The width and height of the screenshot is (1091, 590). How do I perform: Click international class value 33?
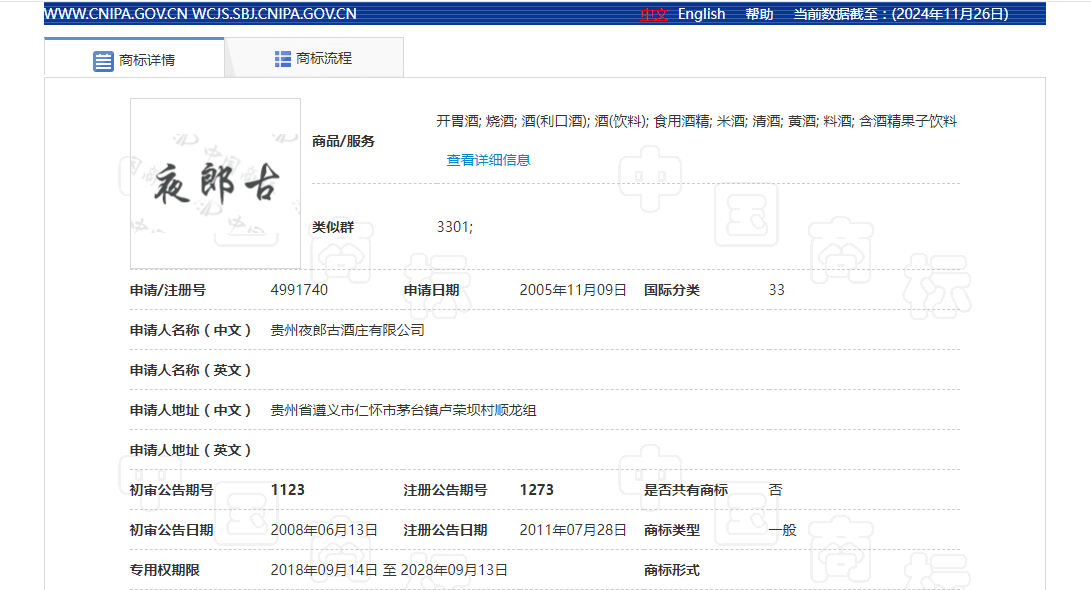(x=777, y=290)
